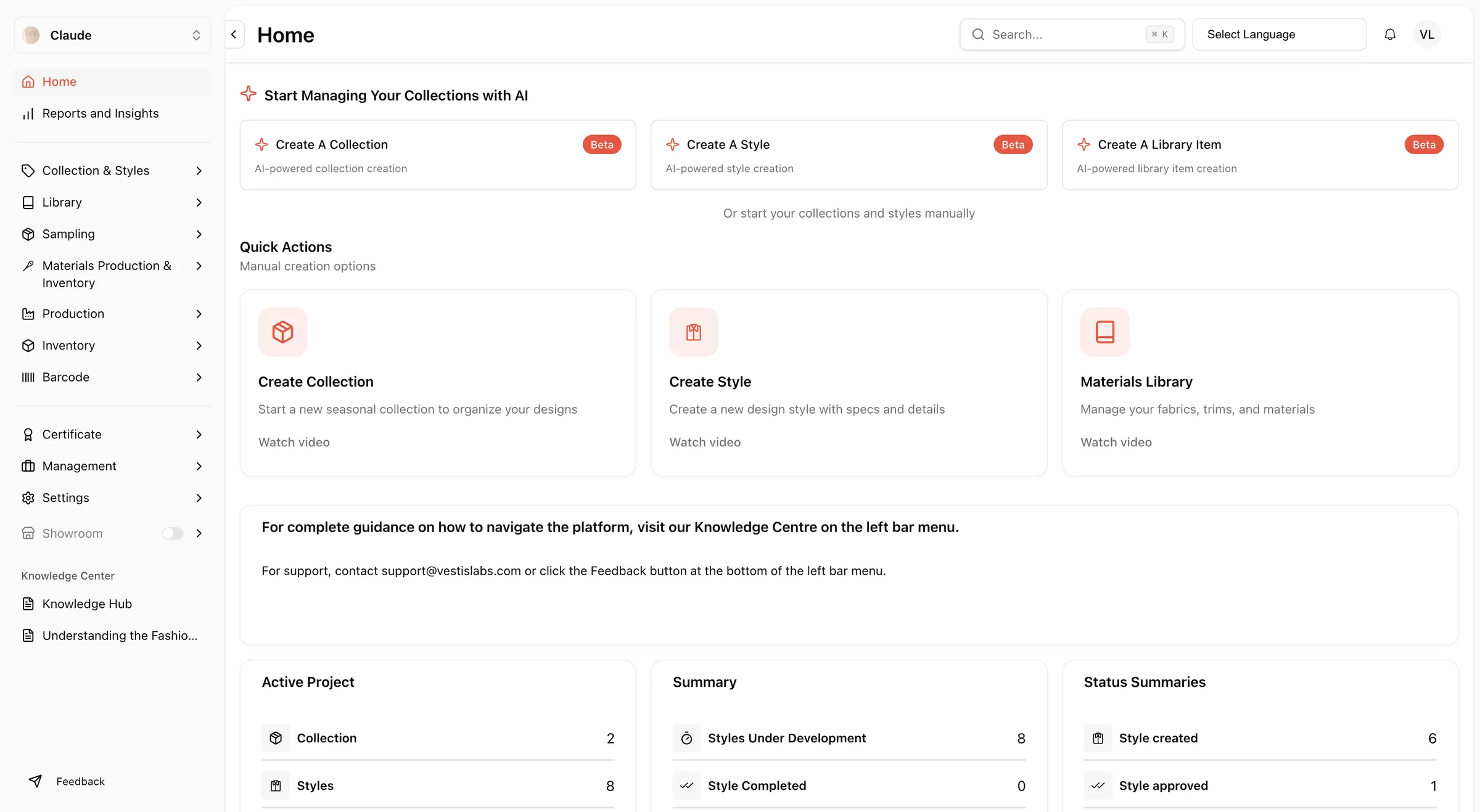Click Watch video under Create Collection
Image resolution: width=1480 pixels, height=812 pixels.
(294, 442)
